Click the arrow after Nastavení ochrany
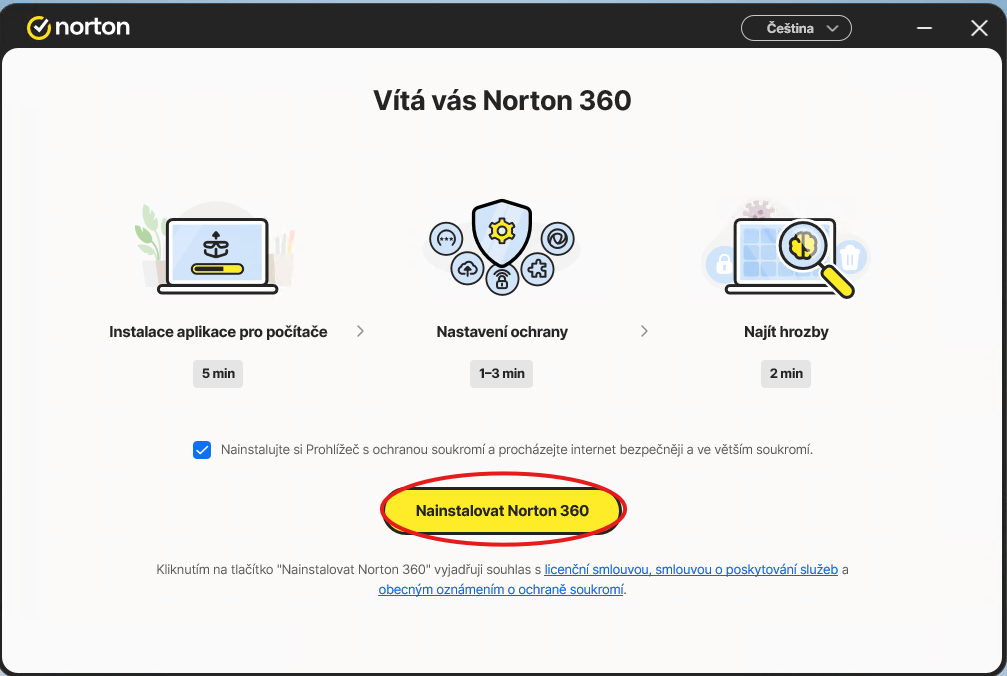The width and height of the screenshot is (1007, 676). click(x=644, y=331)
